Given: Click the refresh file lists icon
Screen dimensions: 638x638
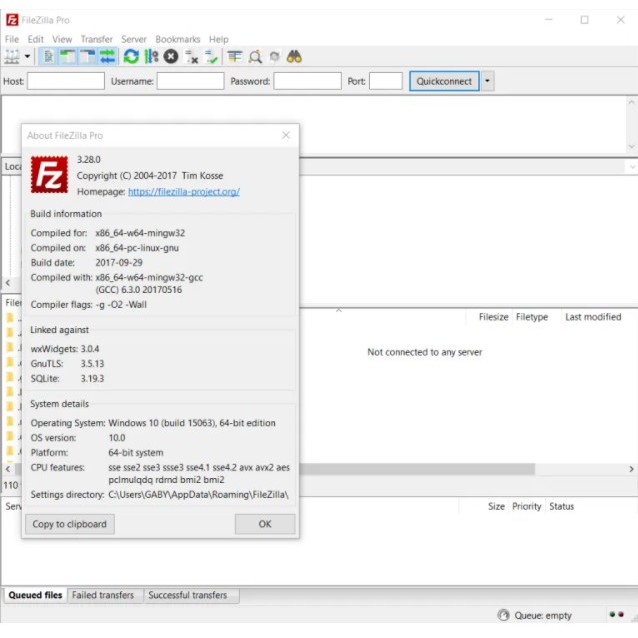Looking at the screenshot, I should coord(131,57).
